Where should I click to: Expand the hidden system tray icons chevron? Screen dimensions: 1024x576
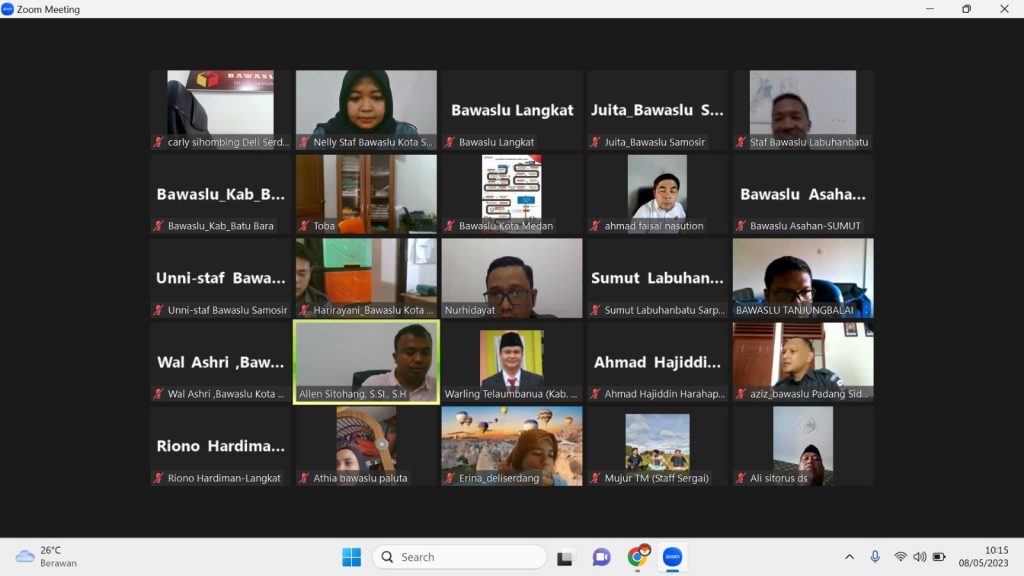[849, 557]
